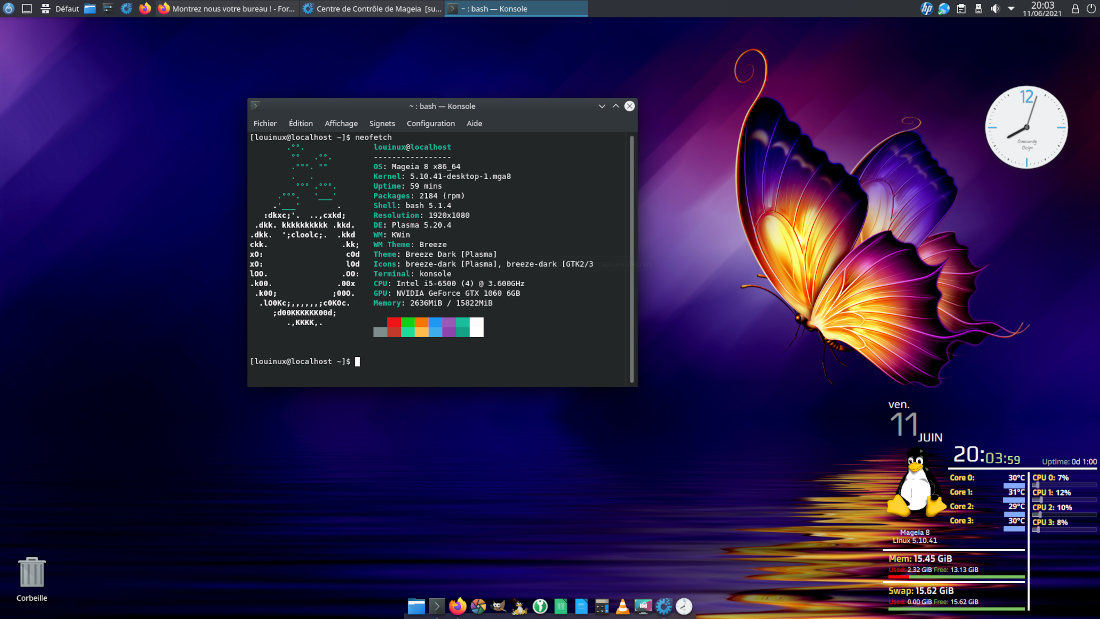Launch terminal from bottom dock
Viewport: 1100px width, 619px height.
436,606
